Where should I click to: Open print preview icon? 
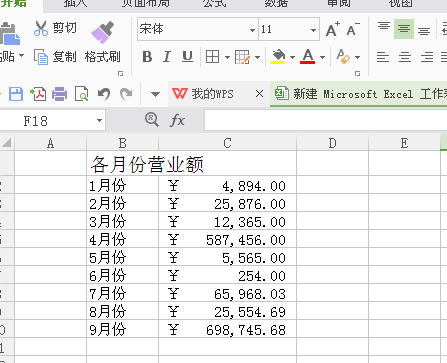(x=82, y=94)
